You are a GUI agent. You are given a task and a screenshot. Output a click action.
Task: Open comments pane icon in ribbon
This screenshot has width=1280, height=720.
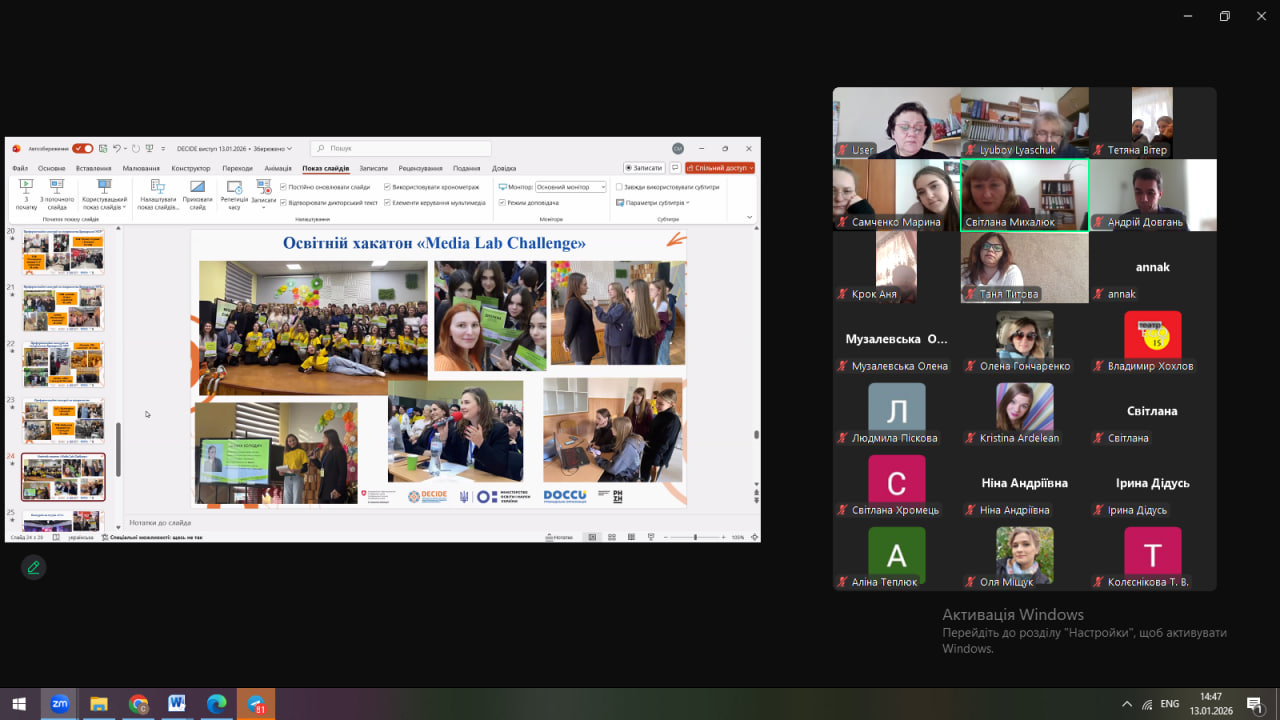click(x=675, y=168)
